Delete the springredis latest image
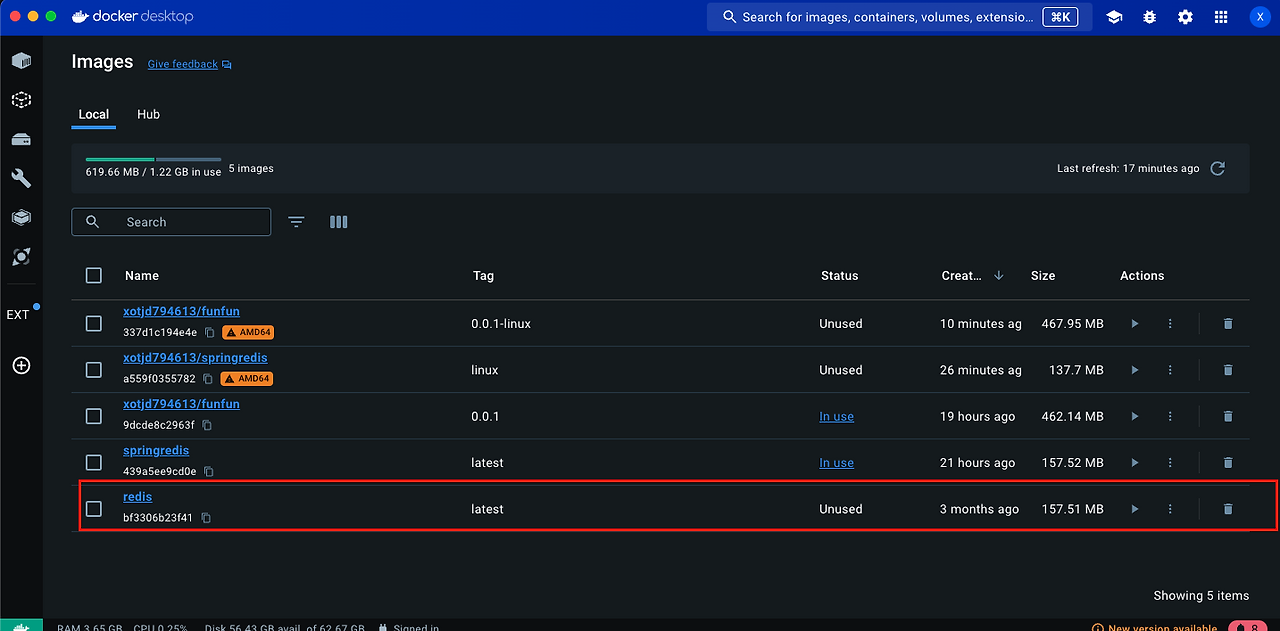 1228,463
